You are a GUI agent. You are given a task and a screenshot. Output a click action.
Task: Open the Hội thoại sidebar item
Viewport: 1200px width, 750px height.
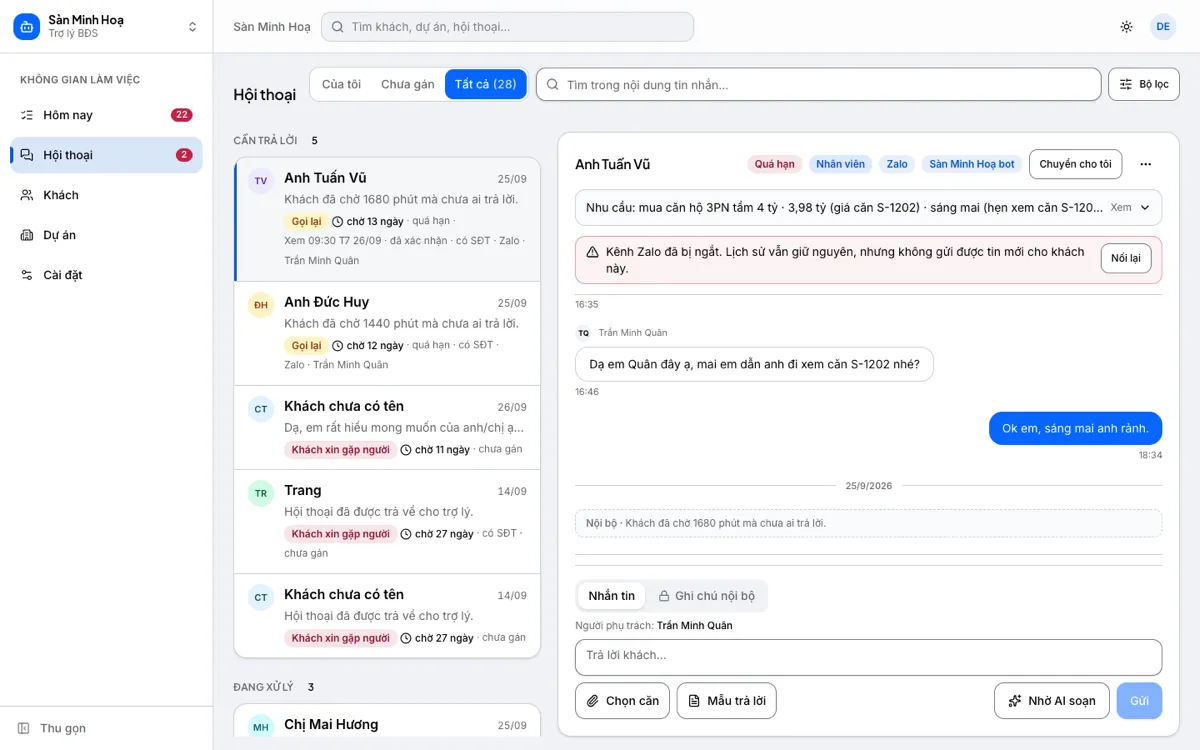coord(106,155)
